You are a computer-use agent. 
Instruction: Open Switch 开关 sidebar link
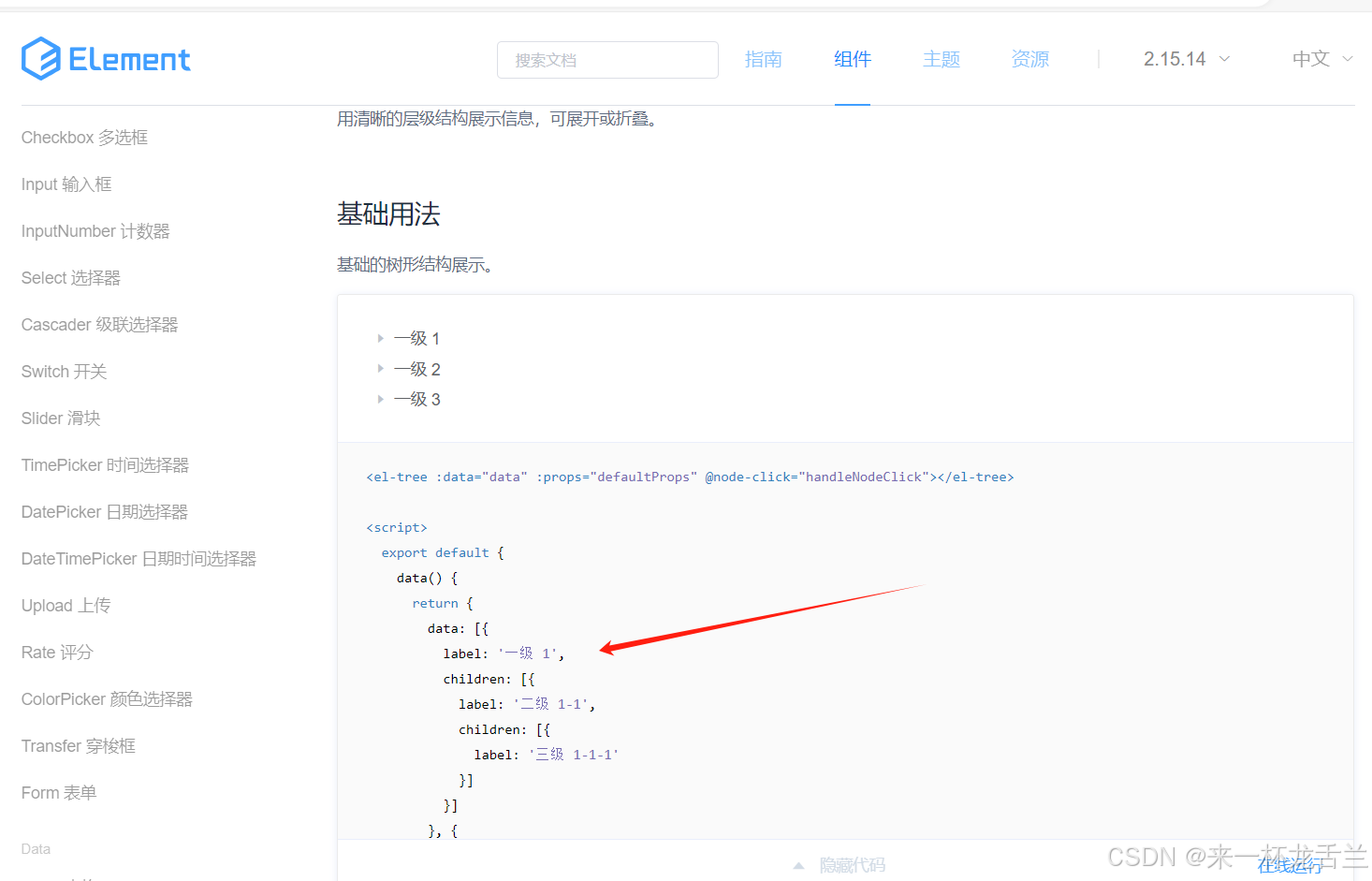coord(65,372)
